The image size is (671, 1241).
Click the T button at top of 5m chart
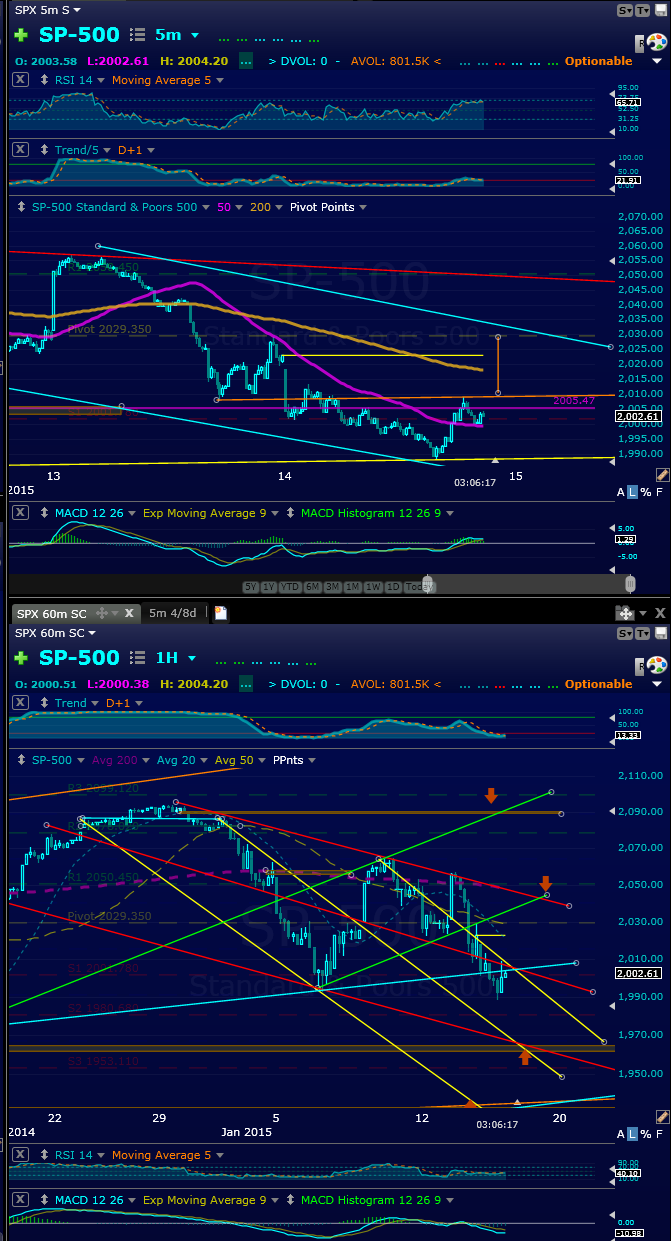[x=643, y=10]
